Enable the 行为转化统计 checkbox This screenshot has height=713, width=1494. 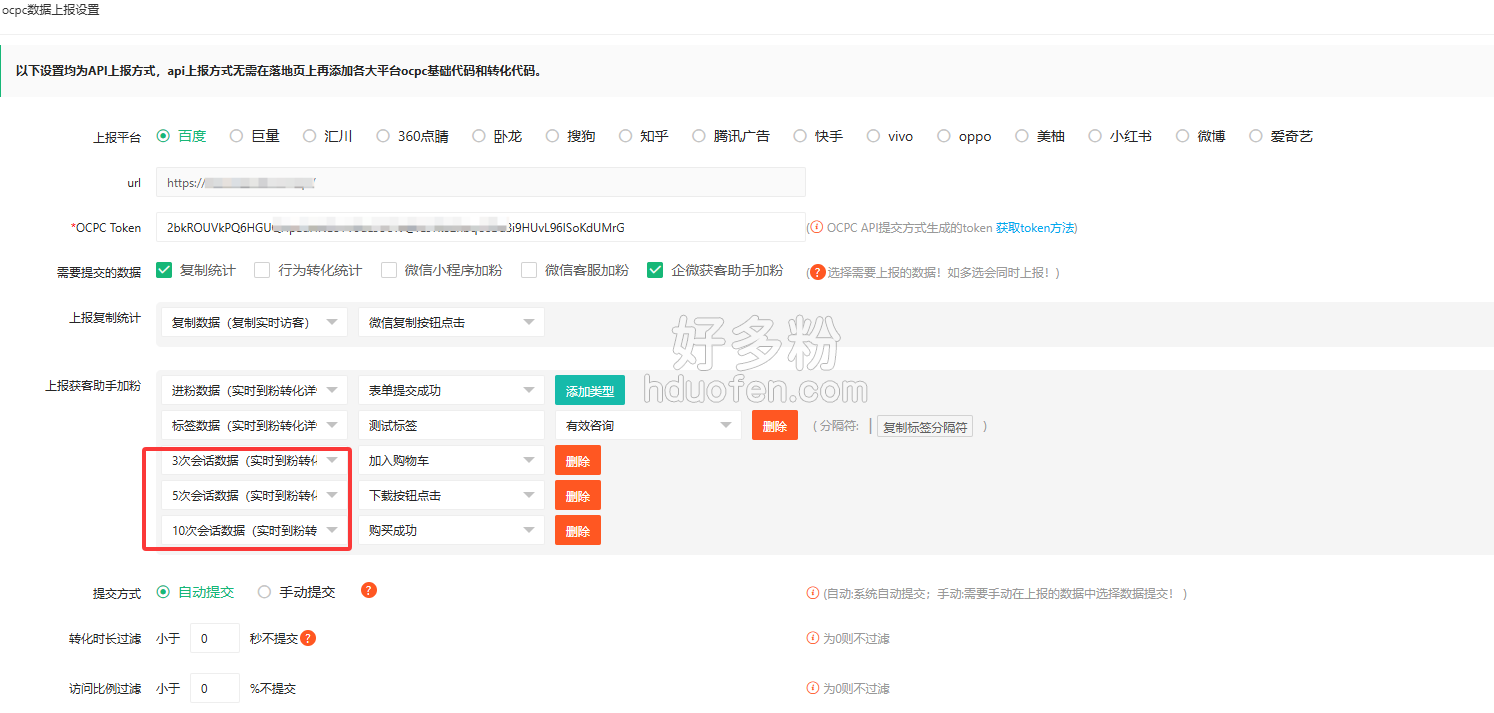(x=262, y=270)
